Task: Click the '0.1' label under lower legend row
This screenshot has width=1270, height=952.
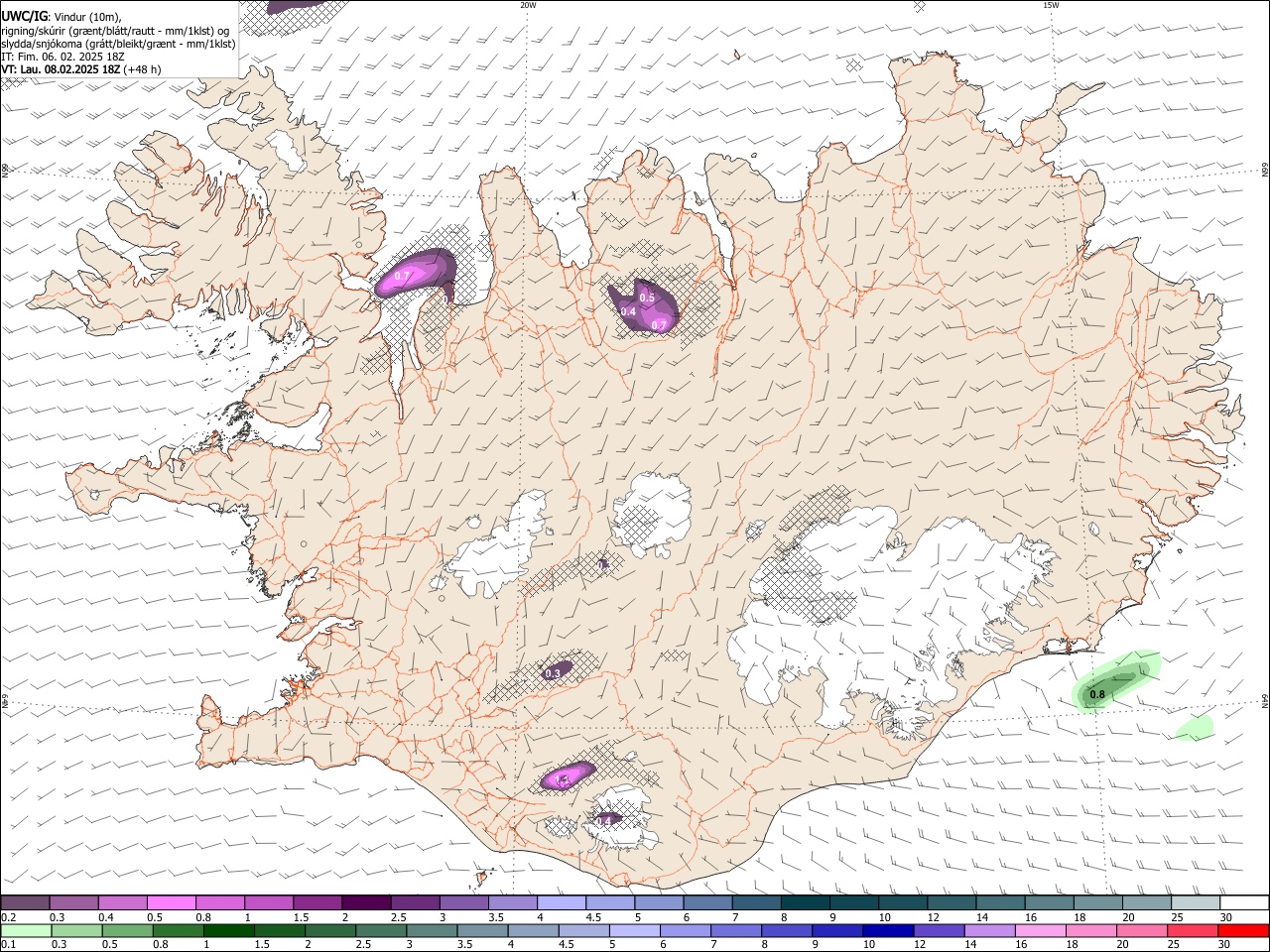Action: point(8,945)
